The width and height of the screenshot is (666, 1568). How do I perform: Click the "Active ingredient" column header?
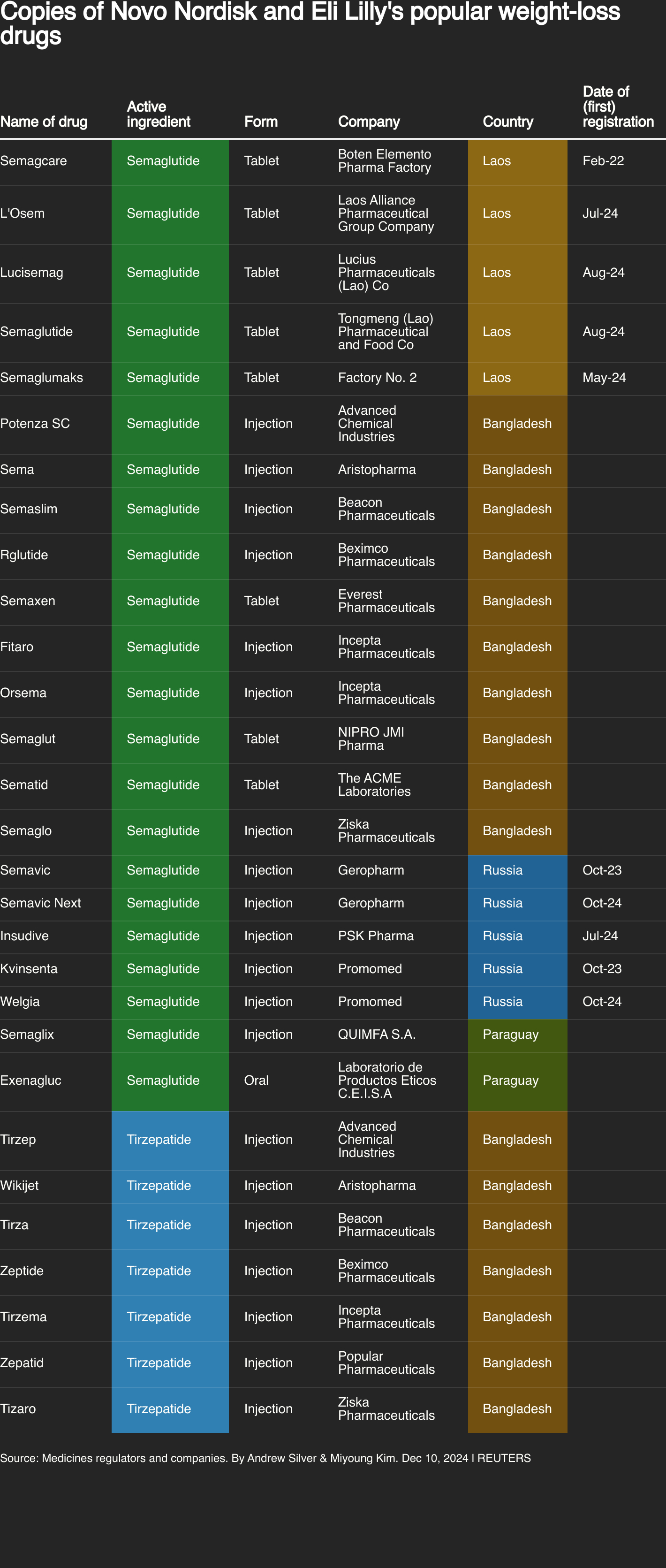[159, 114]
